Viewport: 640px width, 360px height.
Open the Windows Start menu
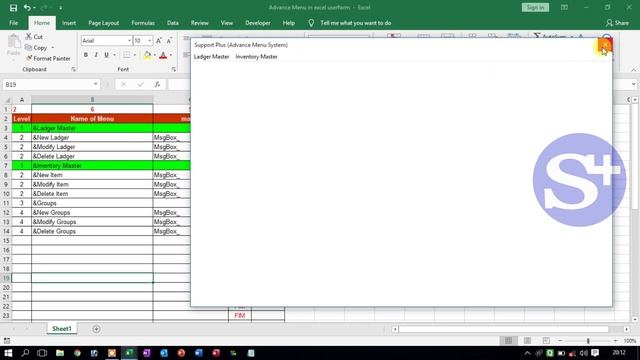coord(8,353)
